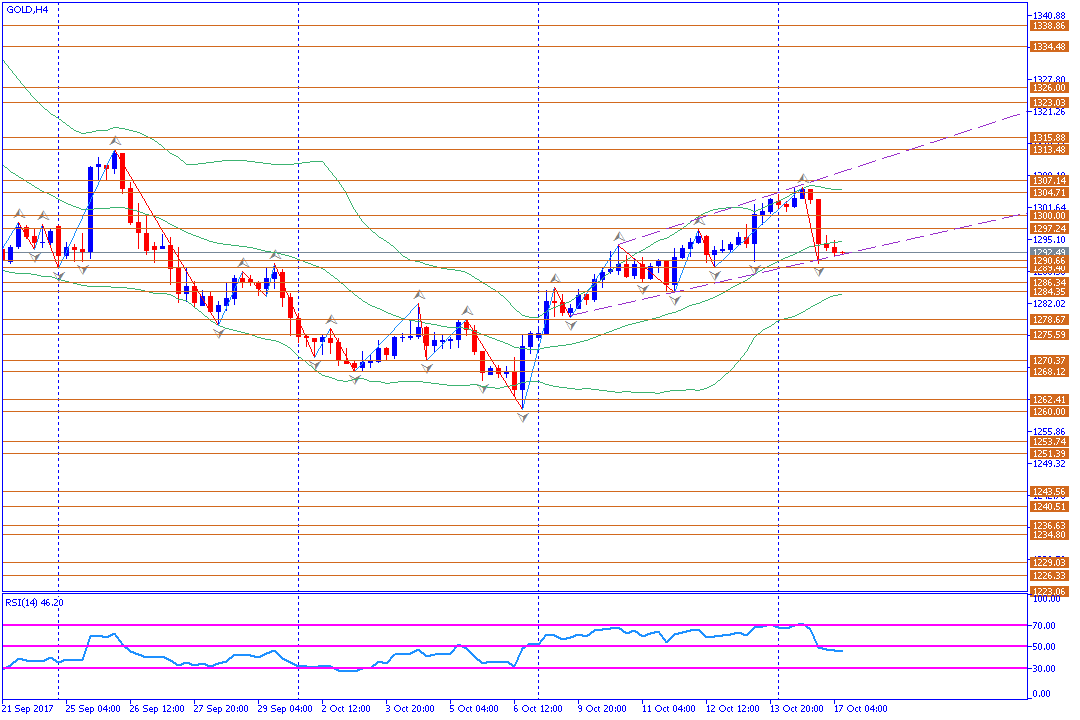Click the 1270.37 price level label
The image size is (1080, 720).
[x=1049, y=360]
